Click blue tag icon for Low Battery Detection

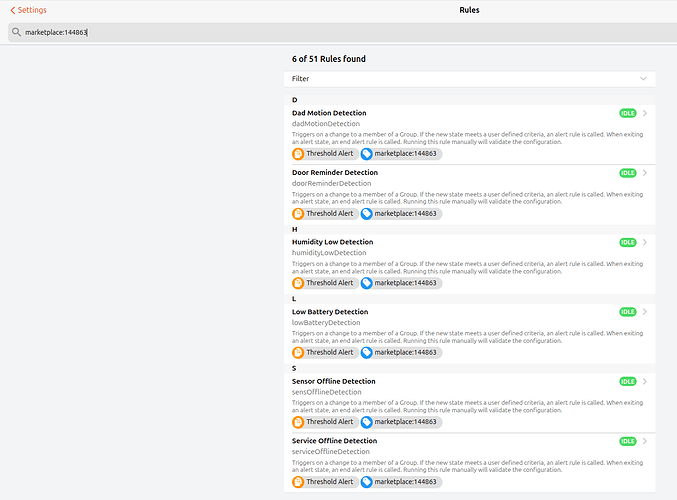click(367, 352)
